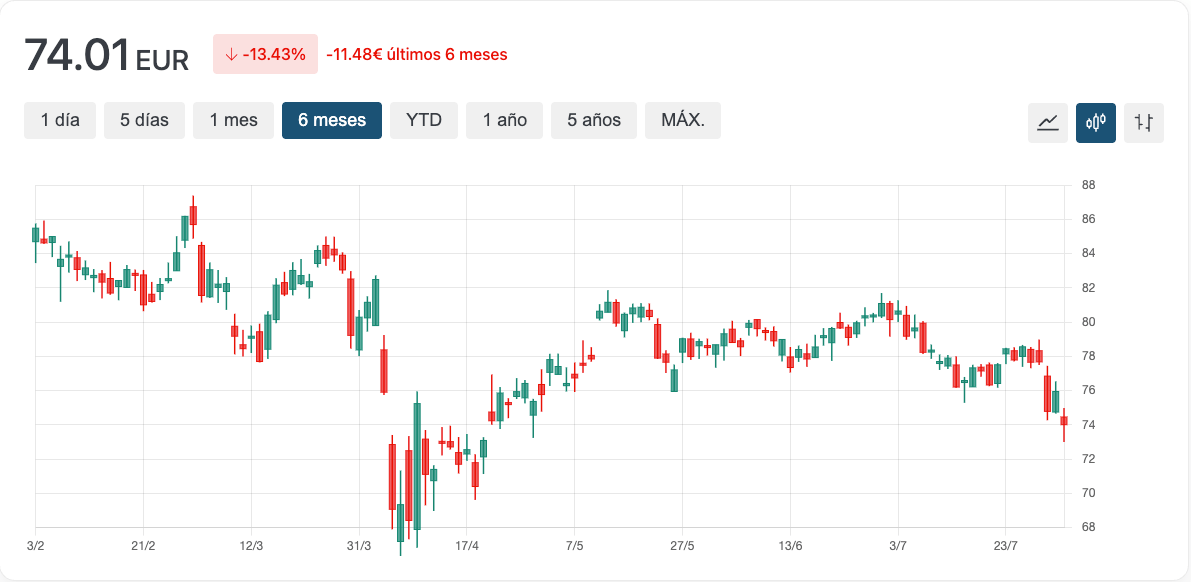
Task: Click the 82 price axis label
Action: [1088, 287]
